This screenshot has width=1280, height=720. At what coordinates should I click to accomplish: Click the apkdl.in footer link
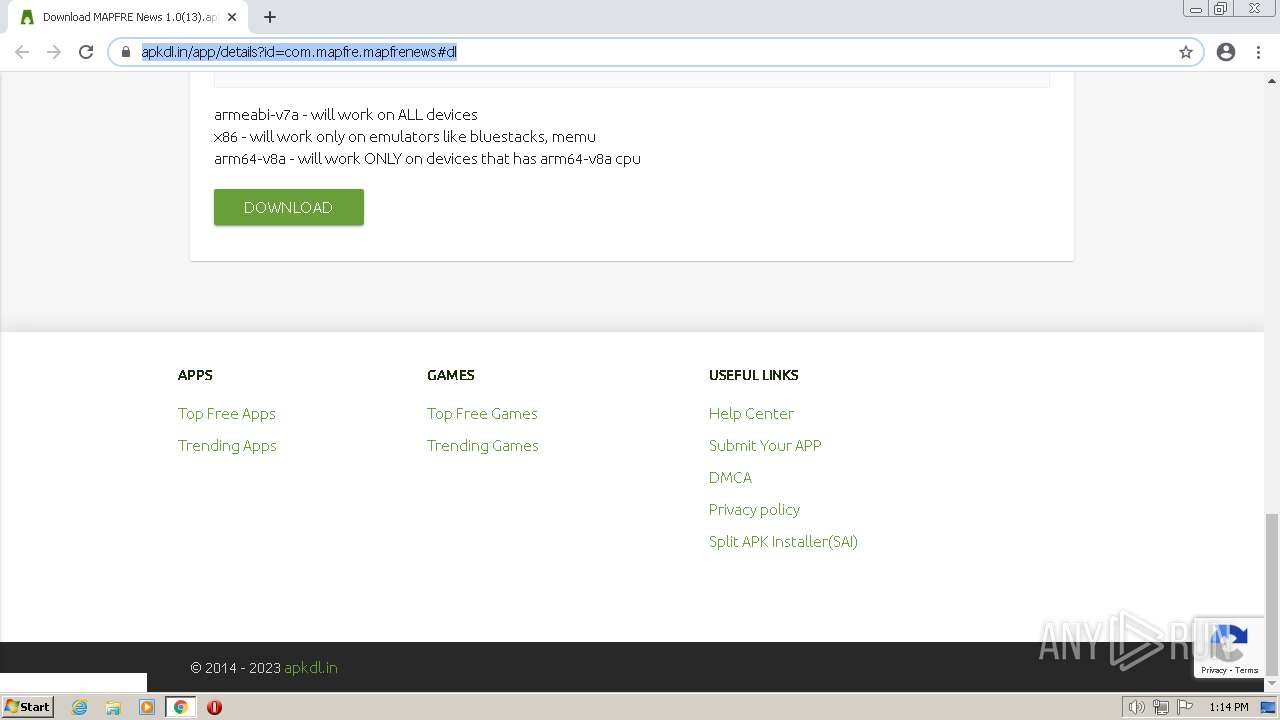coord(311,668)
